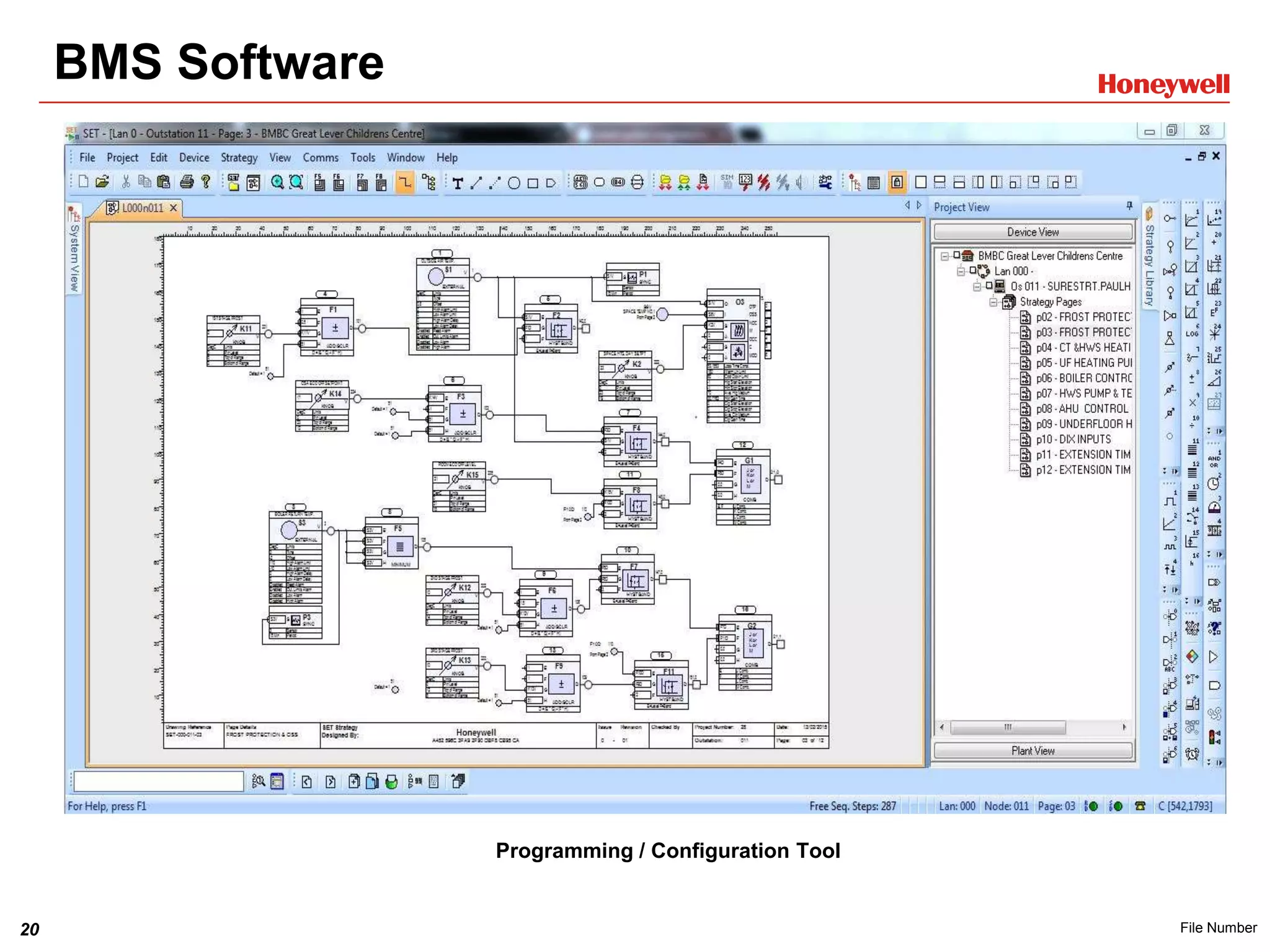Click the clock timer icon in strategy library
Image resolution: width=1270 pixels, height=952 pixels.
1214,484
